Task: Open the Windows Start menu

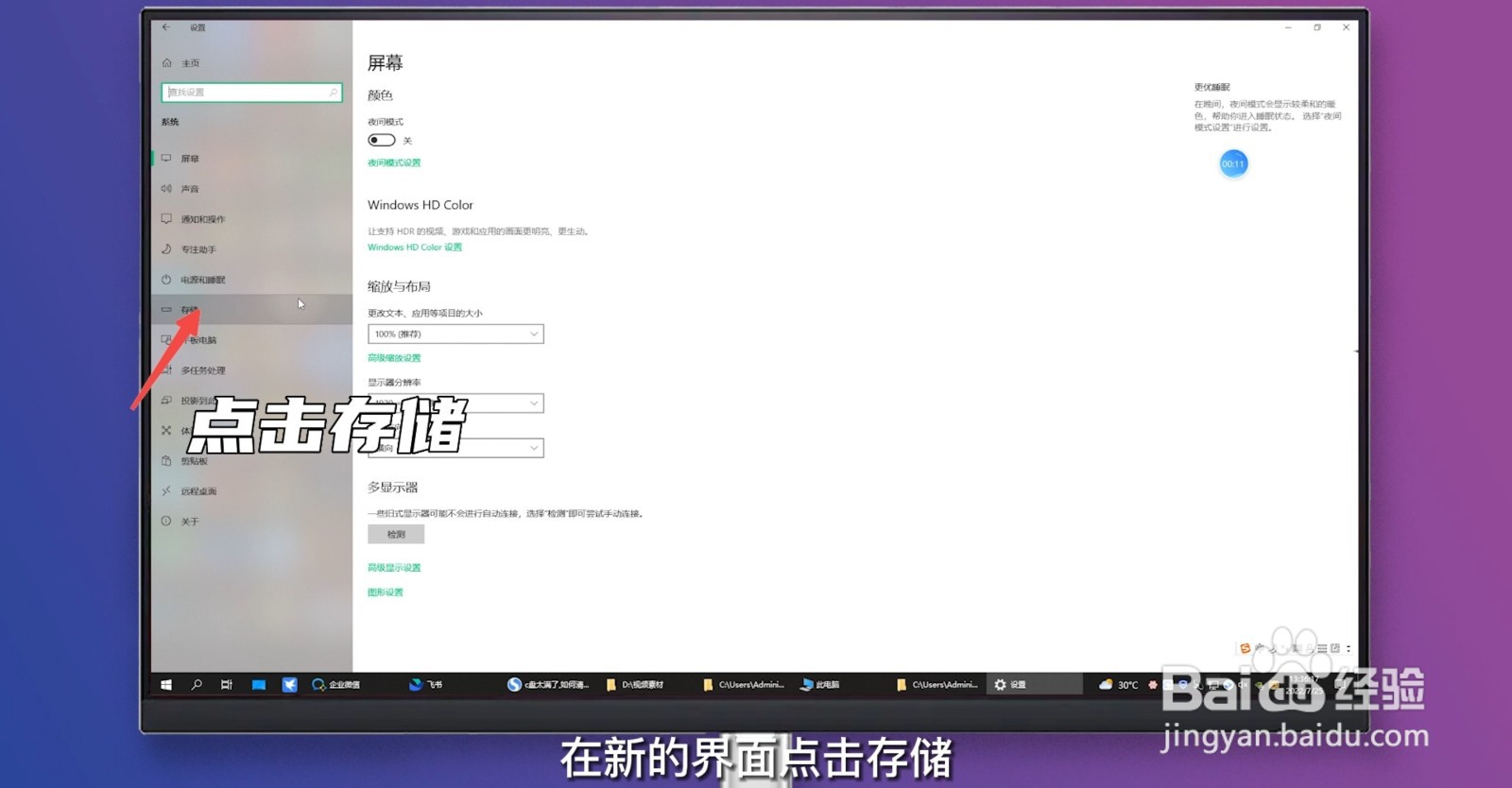Action: 166,685
